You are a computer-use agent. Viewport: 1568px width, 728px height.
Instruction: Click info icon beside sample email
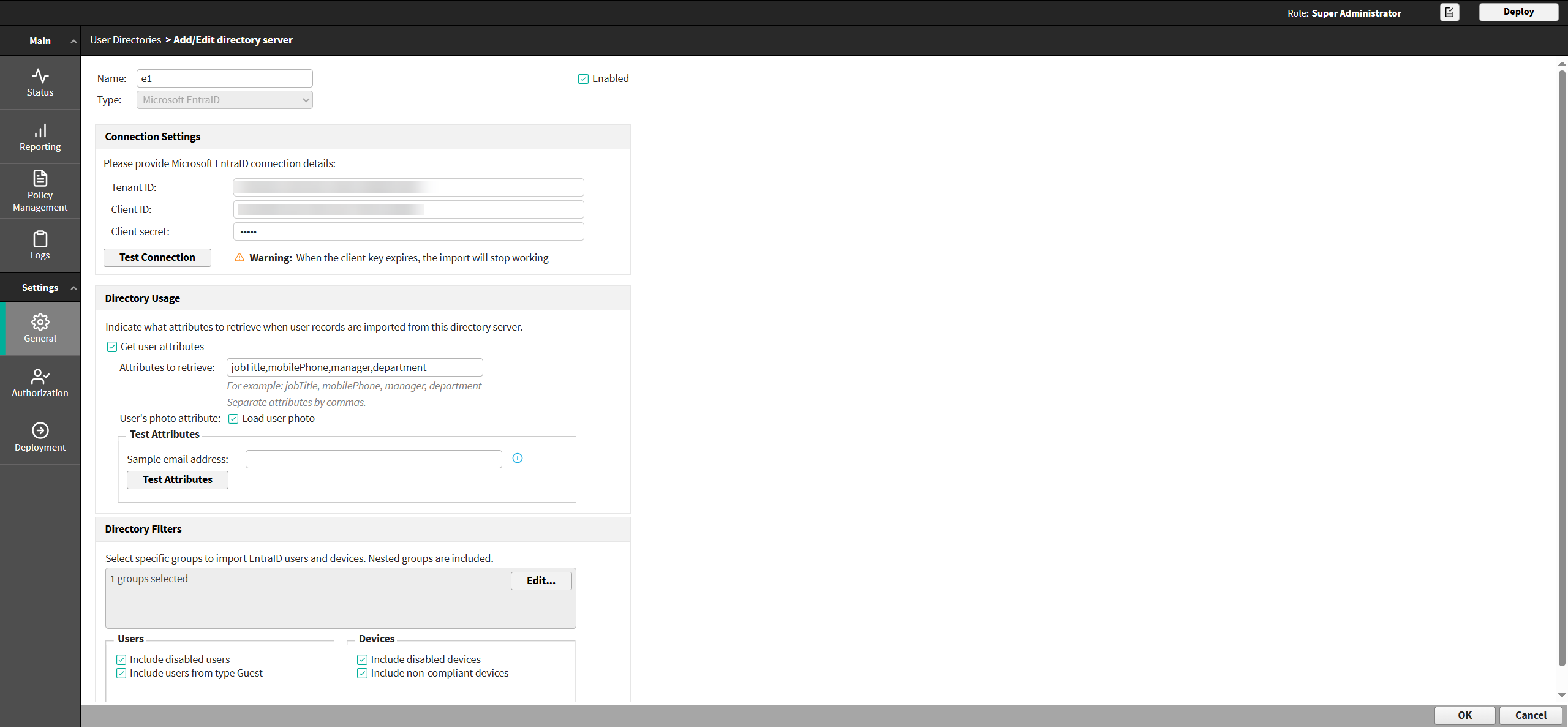click(518, 458)
